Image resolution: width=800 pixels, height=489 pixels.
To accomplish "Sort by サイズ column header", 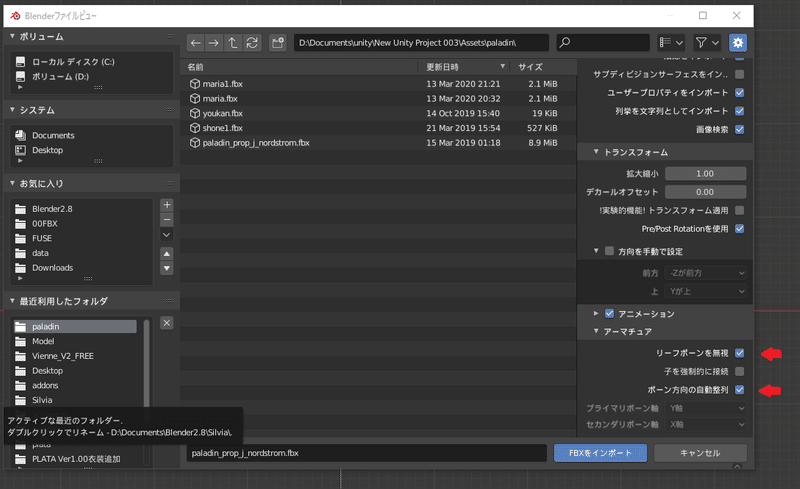I will pos(531,67).
